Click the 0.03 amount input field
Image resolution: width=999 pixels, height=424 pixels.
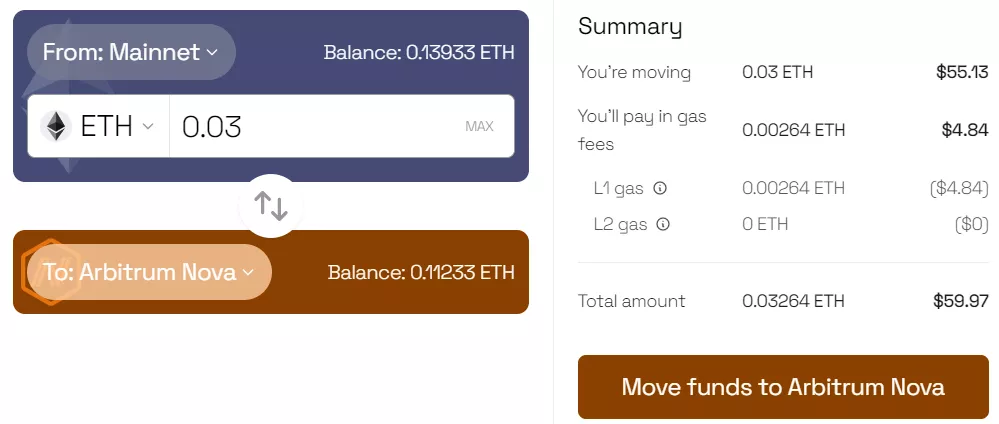[x=310, y=126]
